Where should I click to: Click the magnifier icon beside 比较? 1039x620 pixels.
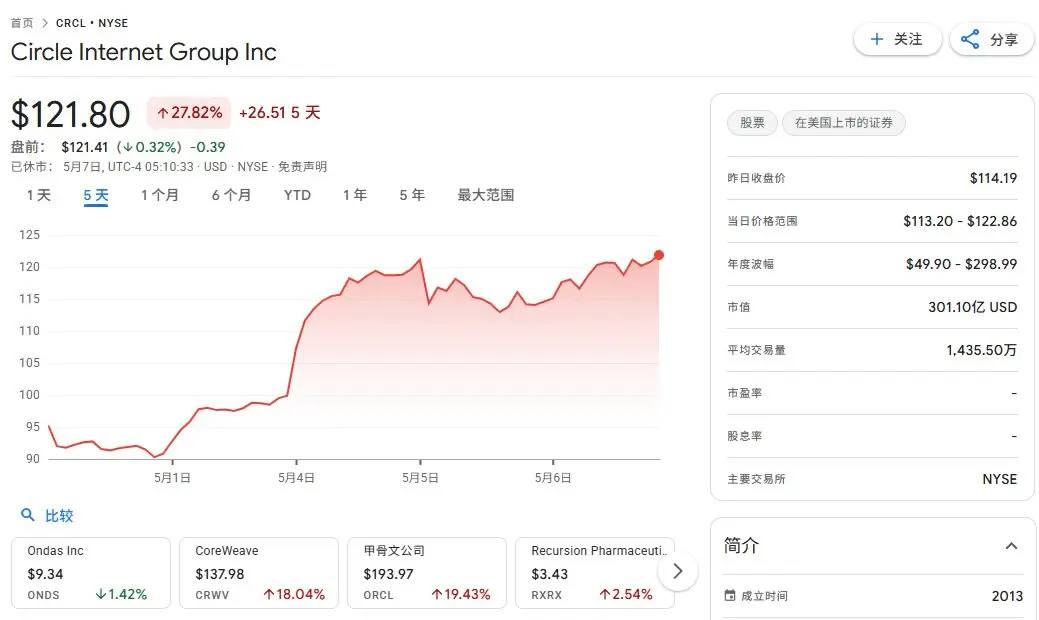27,515
